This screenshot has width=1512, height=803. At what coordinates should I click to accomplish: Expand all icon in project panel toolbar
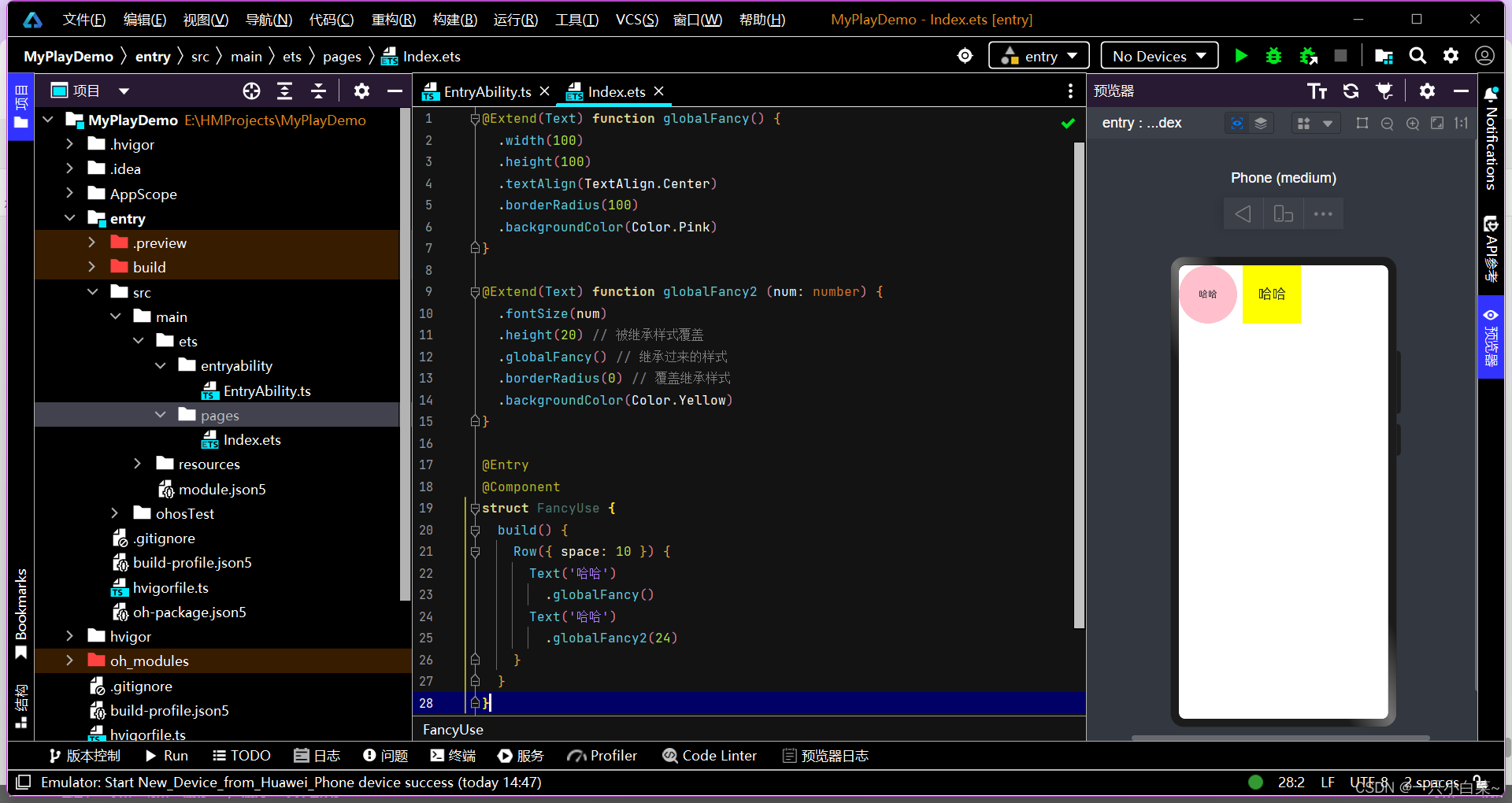tap(284, 91)
